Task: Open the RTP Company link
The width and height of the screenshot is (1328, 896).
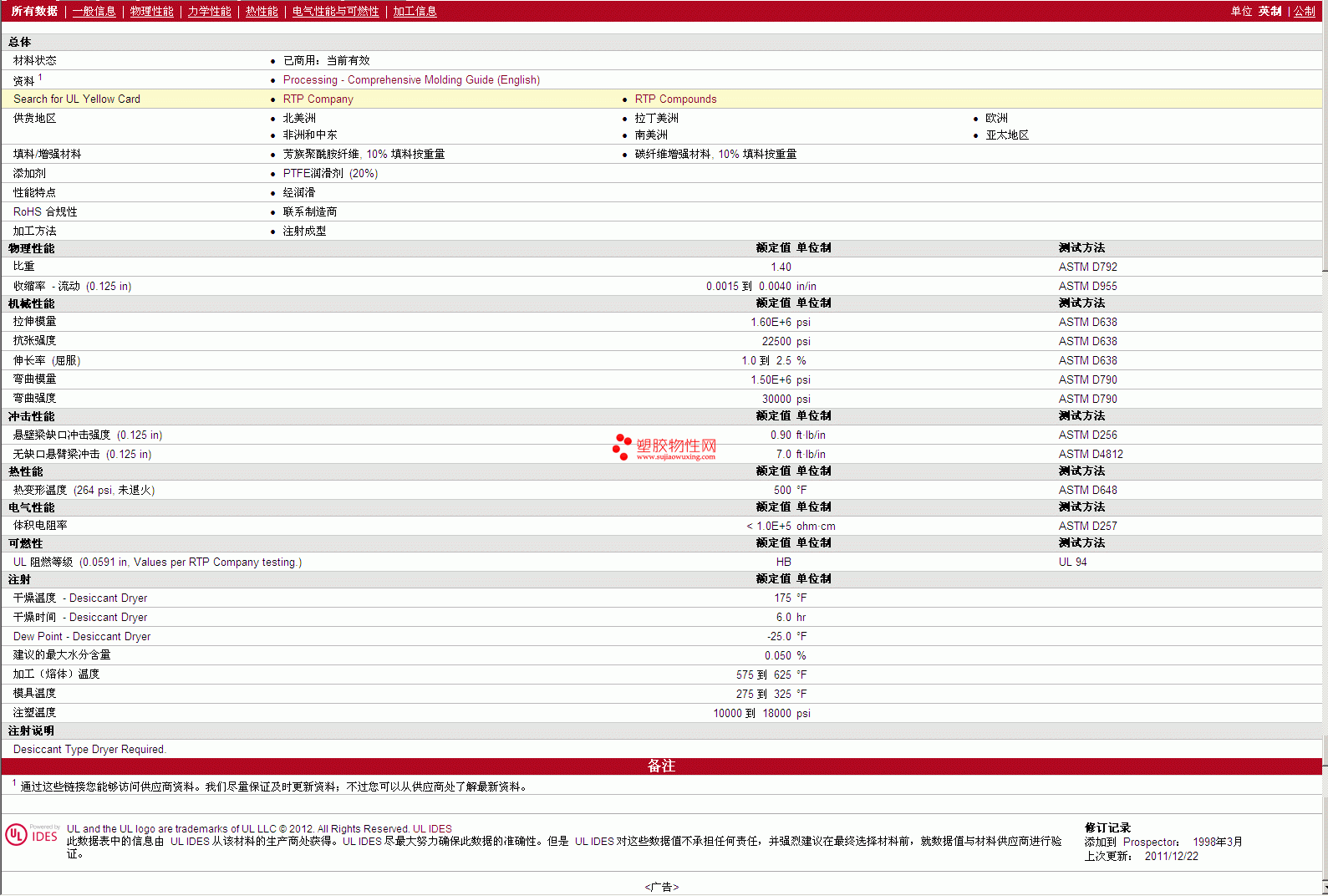Action: [x=318, y=99]
